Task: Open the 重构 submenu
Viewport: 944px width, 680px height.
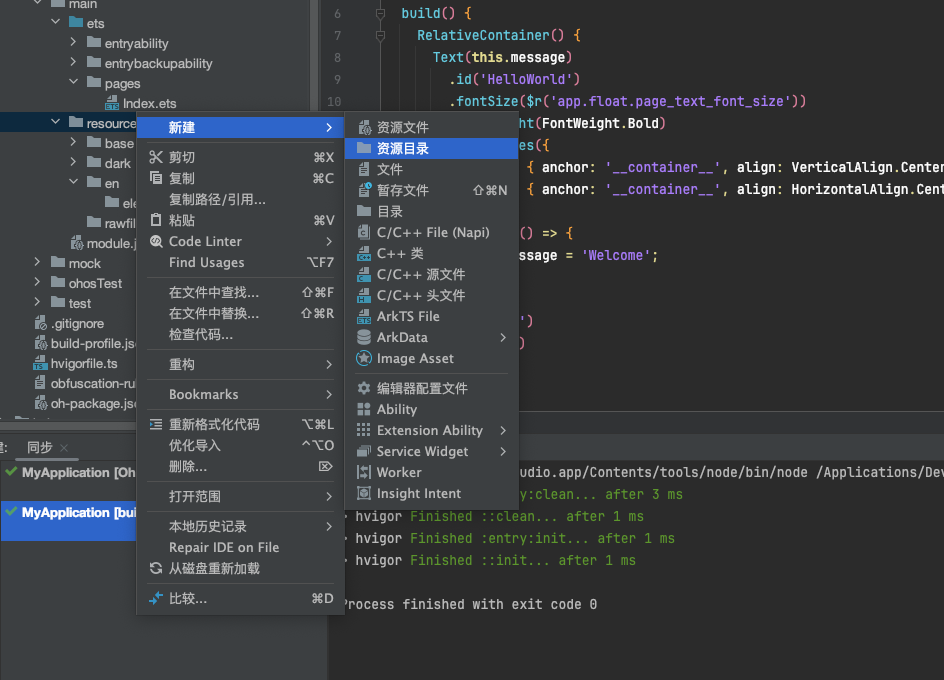Action: point(241,364)
